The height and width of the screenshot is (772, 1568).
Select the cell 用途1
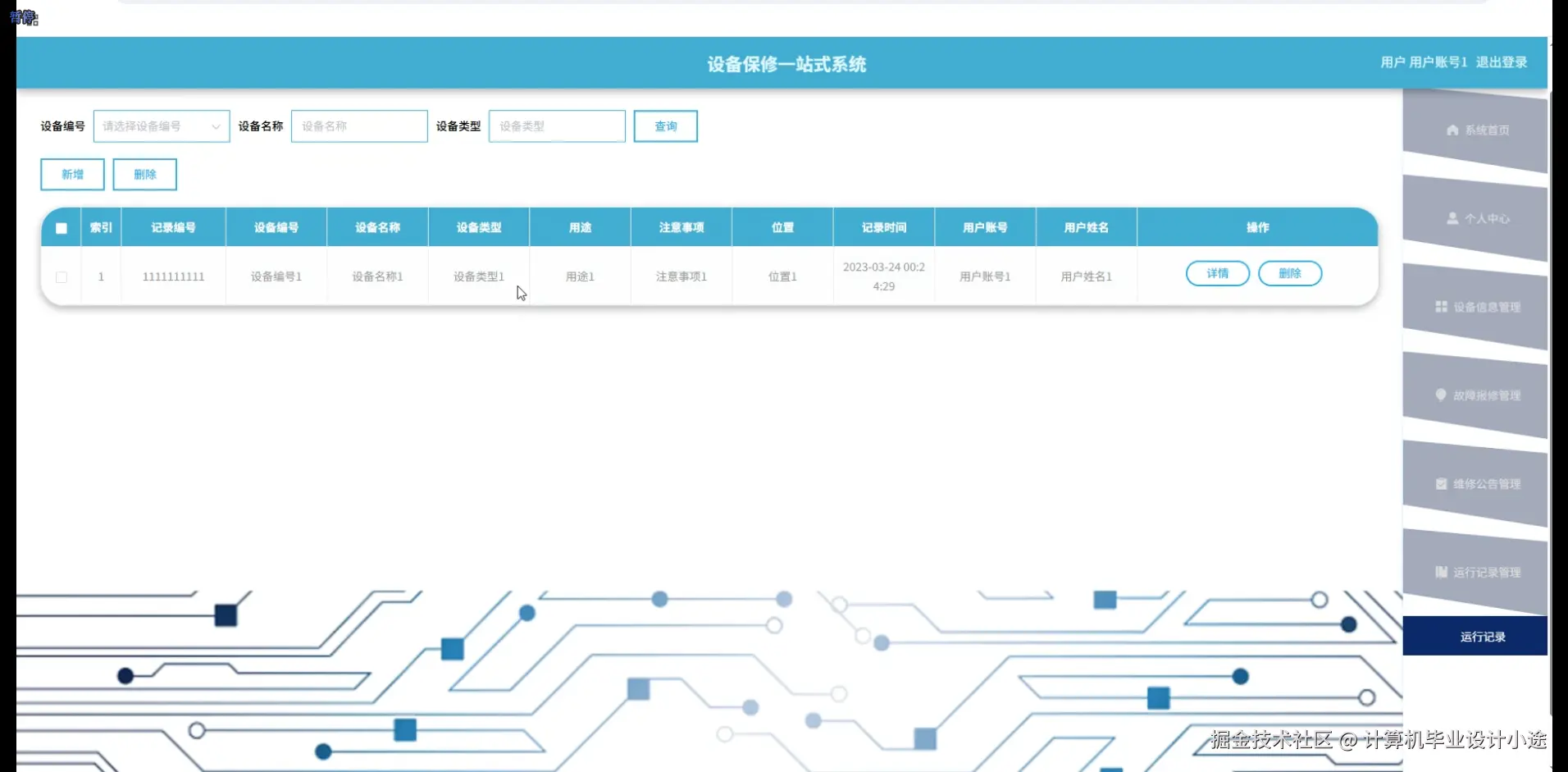tap(580, 276)
